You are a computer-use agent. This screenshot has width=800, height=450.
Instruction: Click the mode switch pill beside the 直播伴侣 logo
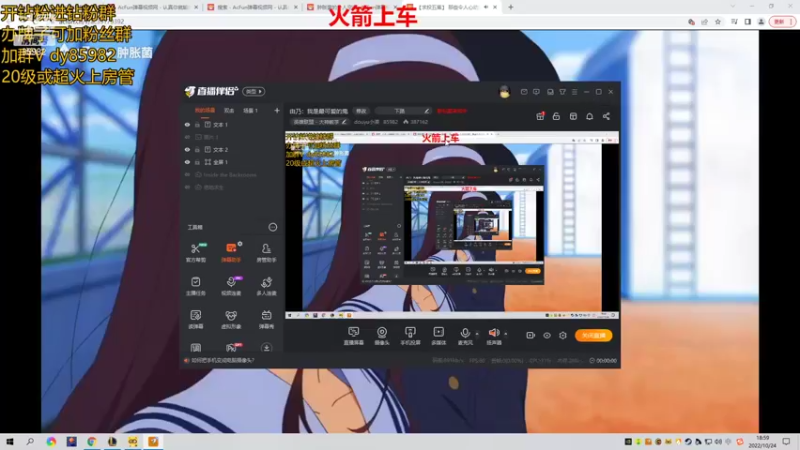[254, 91]
